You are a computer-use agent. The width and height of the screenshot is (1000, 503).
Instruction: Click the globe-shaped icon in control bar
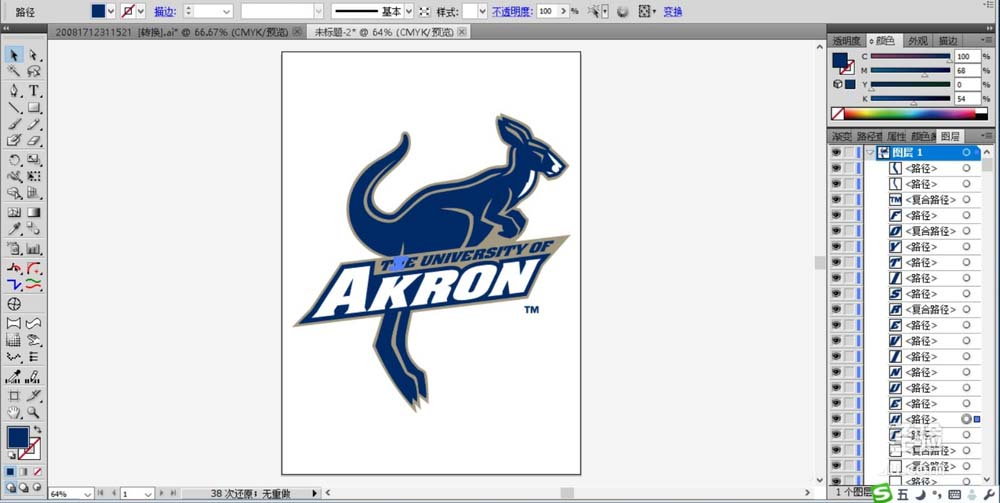coord(623,11)
